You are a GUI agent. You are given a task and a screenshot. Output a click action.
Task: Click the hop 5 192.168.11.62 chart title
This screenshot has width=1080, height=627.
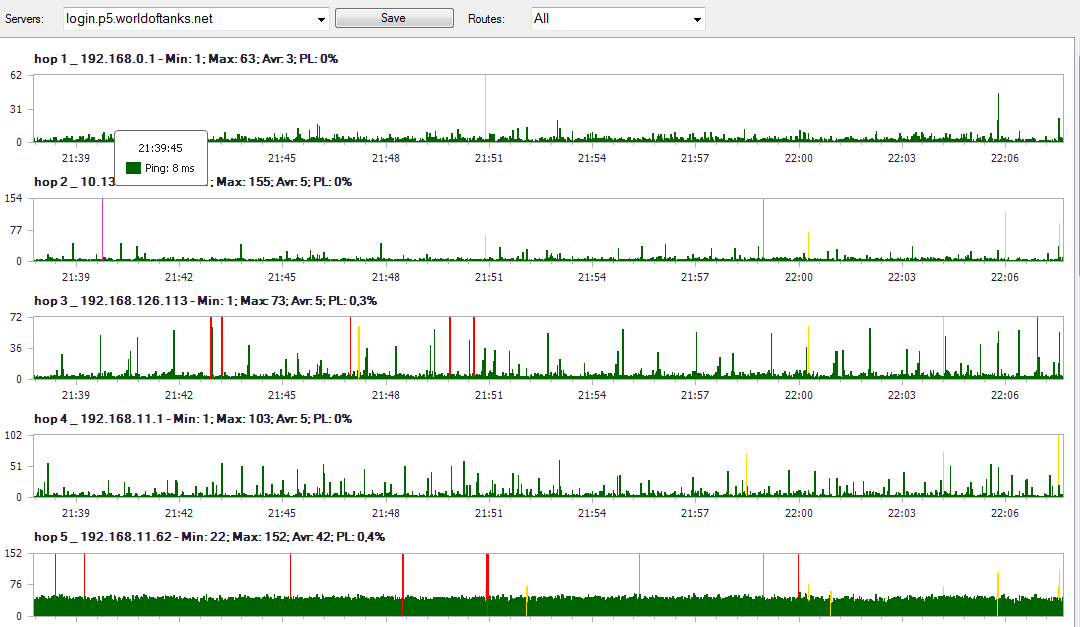(x=209, y=537)
